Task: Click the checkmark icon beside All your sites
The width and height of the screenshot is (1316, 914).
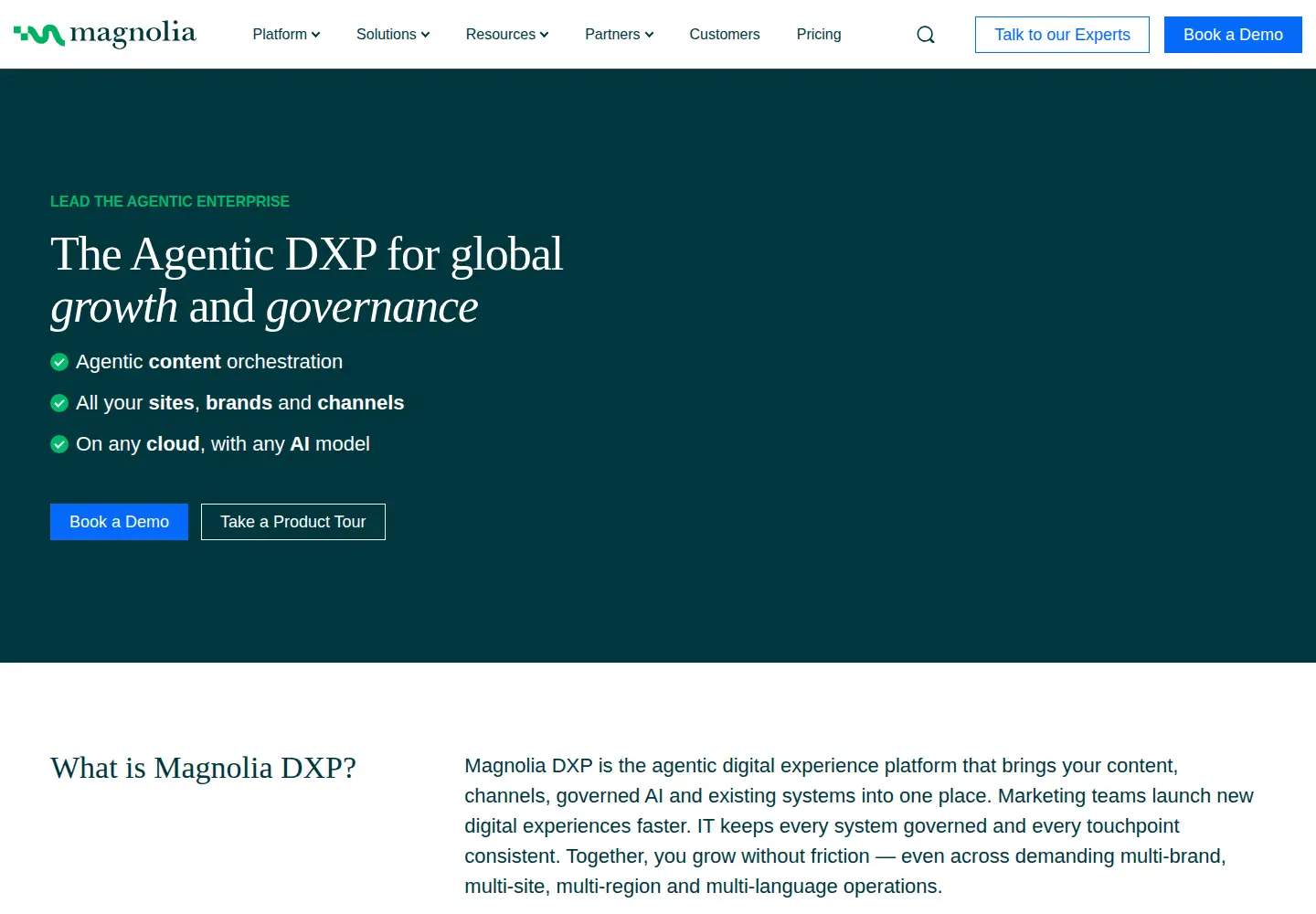Action: point(59,403)
